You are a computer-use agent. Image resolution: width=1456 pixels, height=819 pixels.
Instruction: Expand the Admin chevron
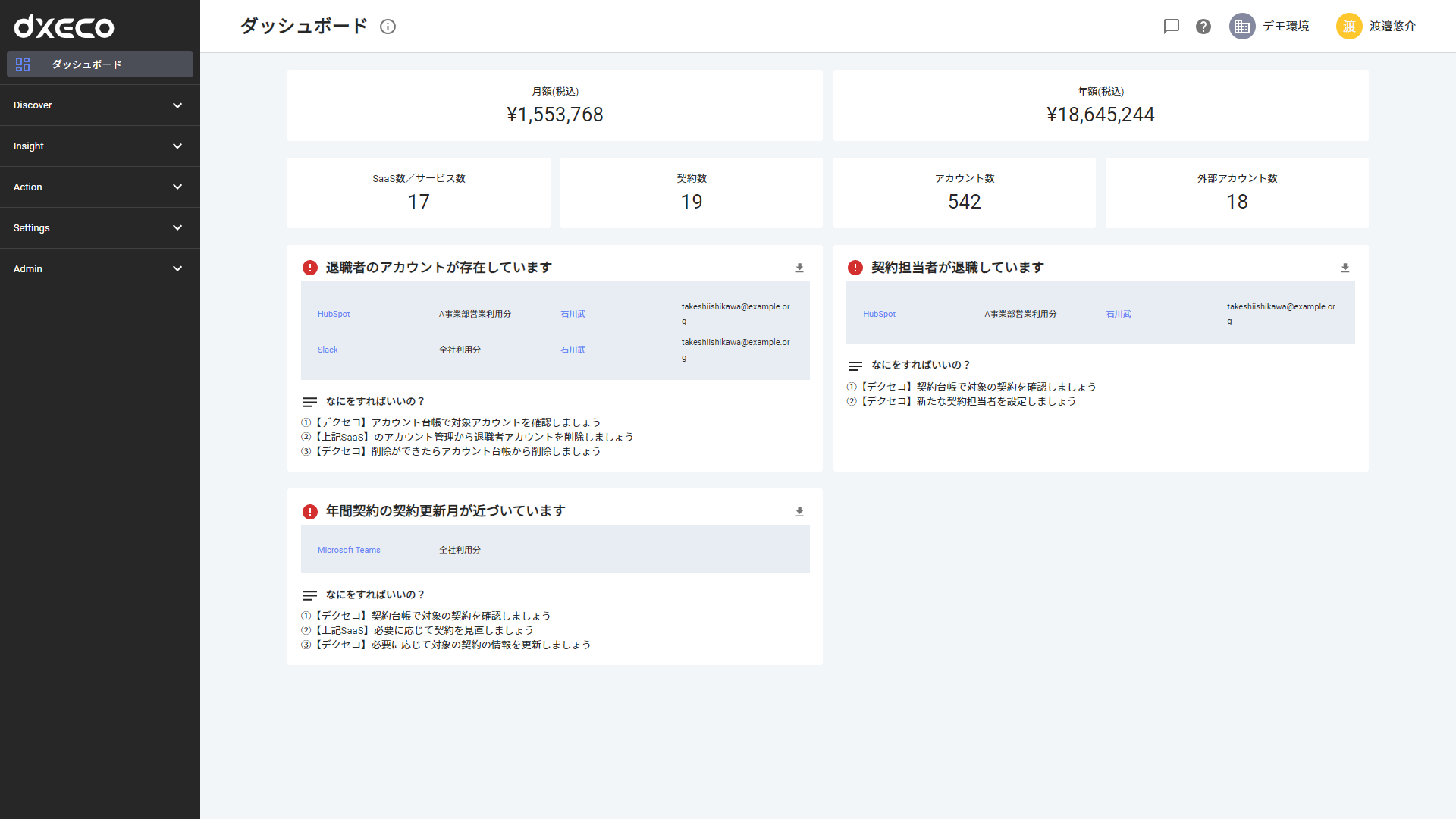177,269
